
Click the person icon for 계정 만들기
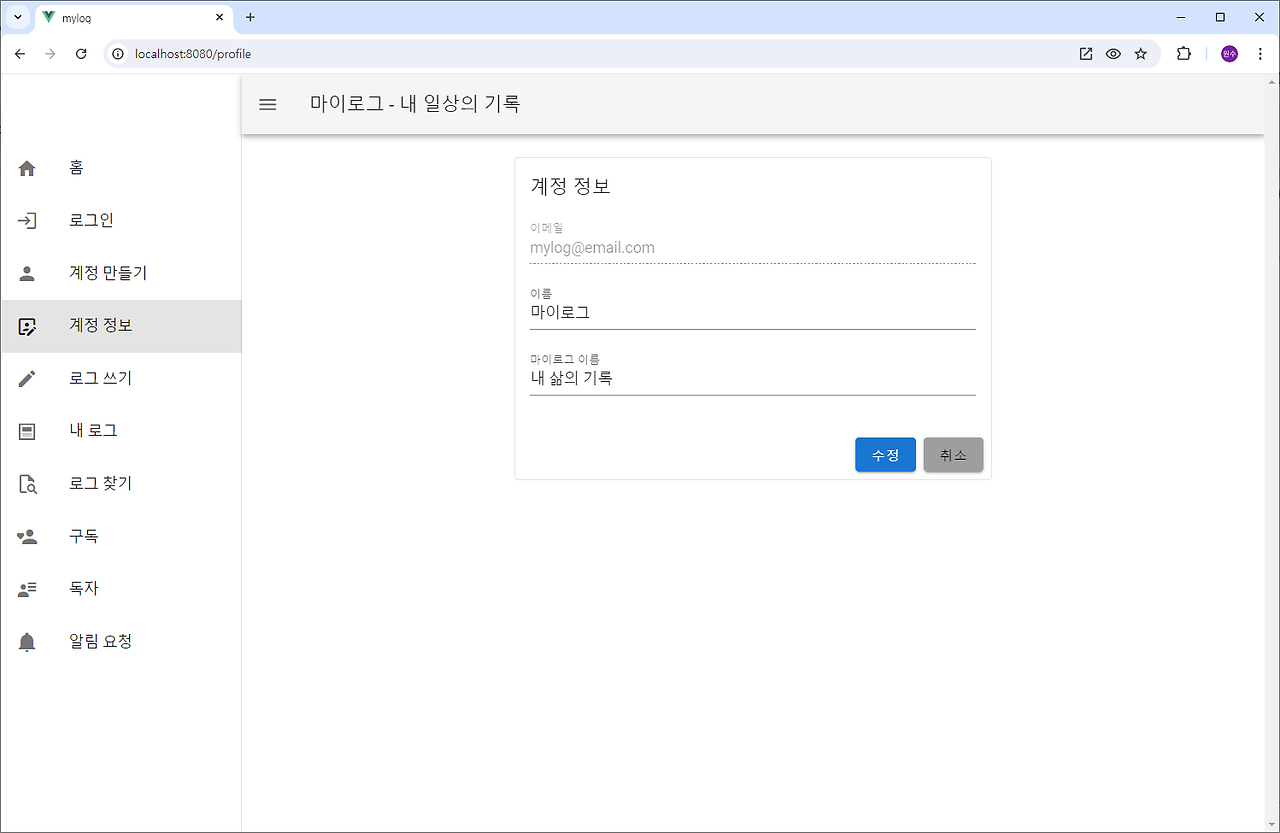coord(27,273)
